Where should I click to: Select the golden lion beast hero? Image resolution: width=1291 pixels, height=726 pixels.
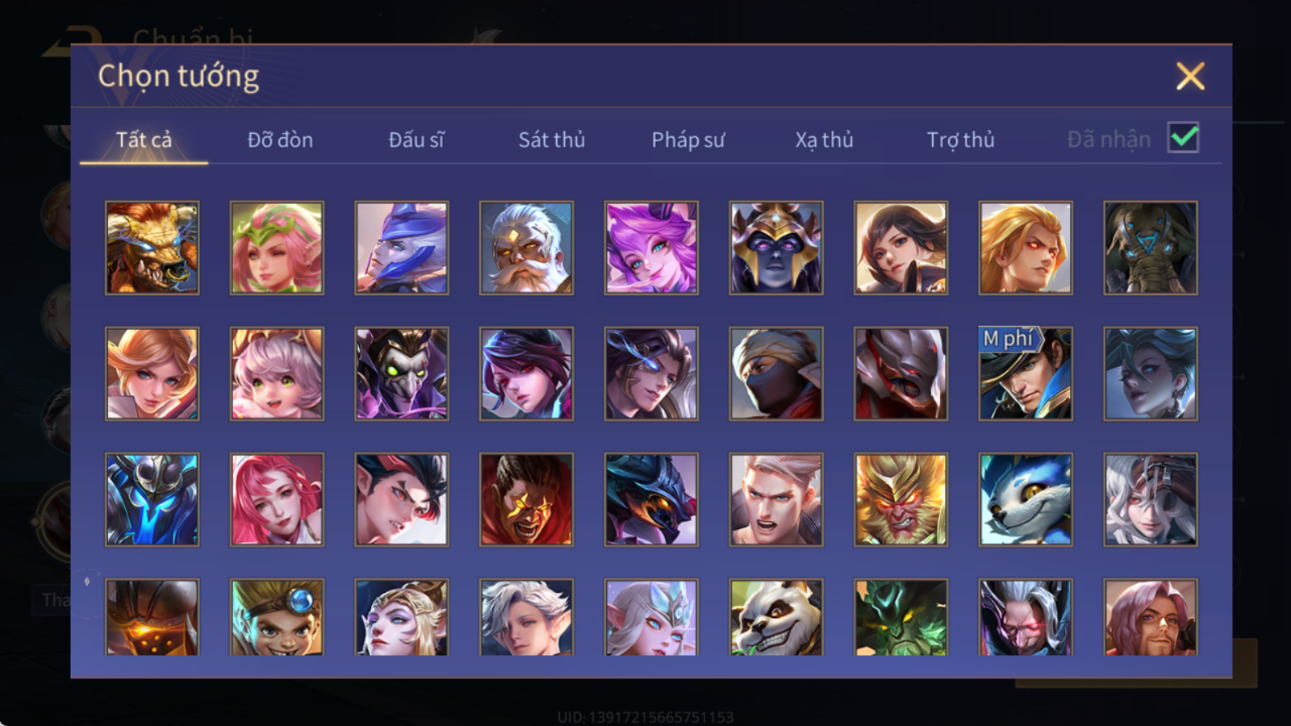tap(152, 247)
